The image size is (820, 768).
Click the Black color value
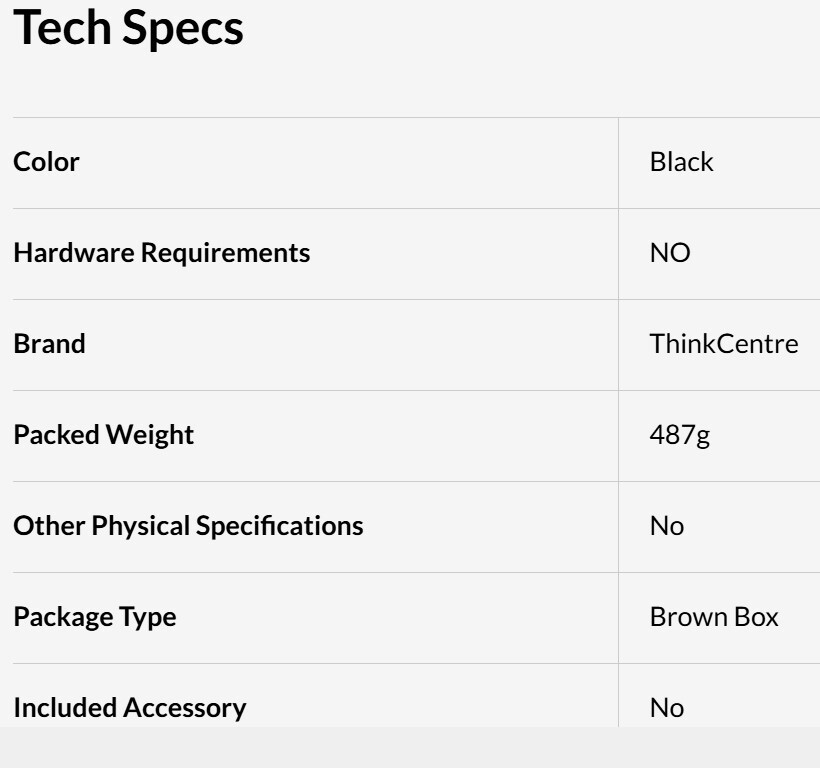(x=681, y=162)
